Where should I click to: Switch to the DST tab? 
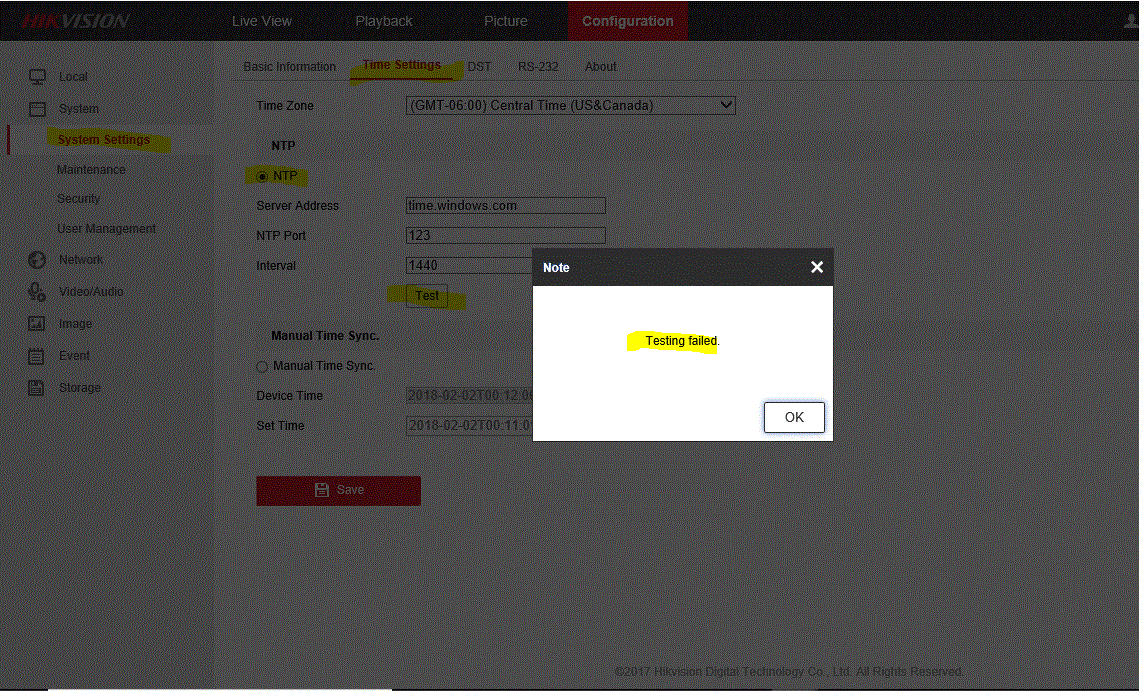pyautogui.click(x=479, y=67)
